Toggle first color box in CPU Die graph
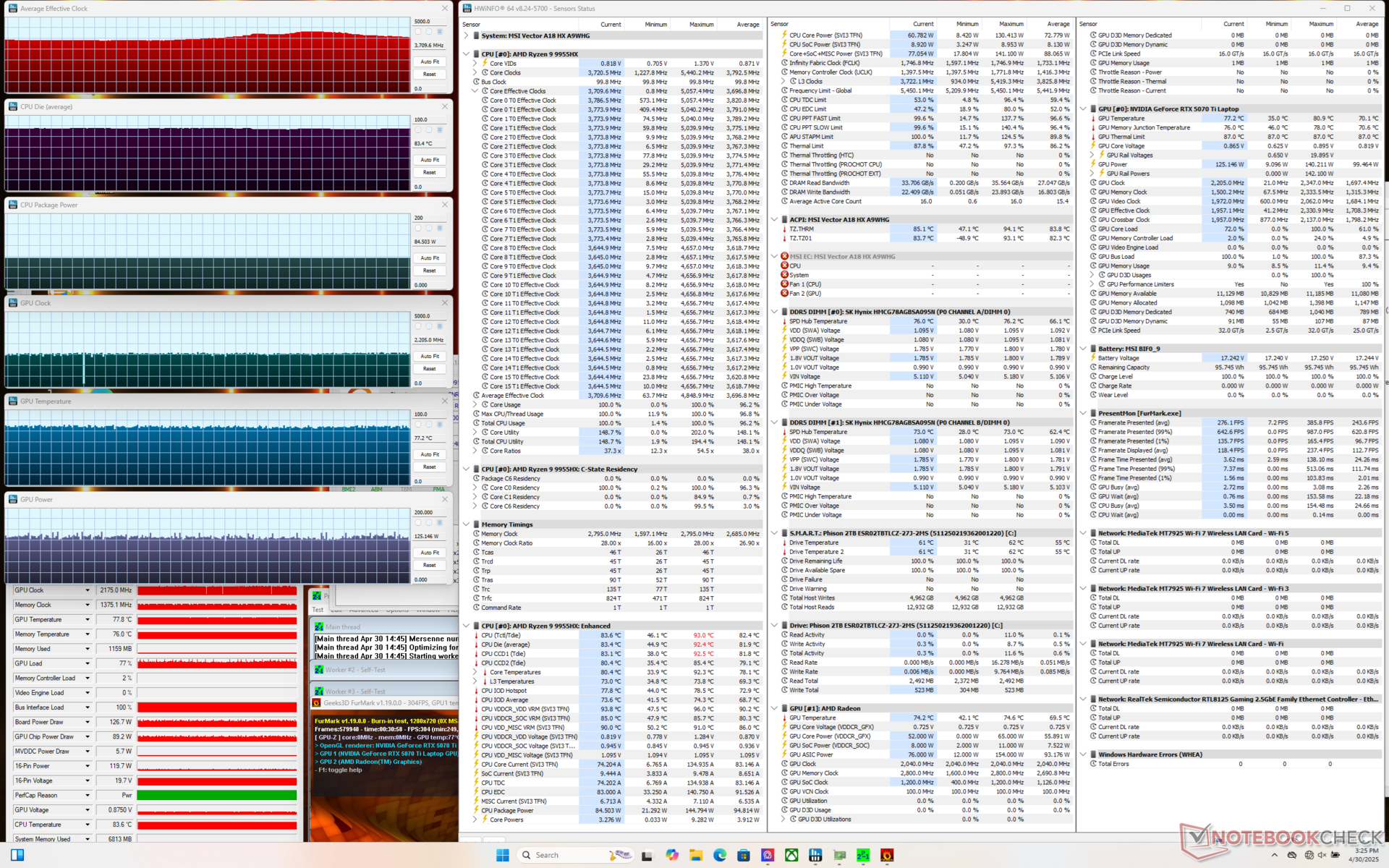1389x868 pixels. (418, 130)
